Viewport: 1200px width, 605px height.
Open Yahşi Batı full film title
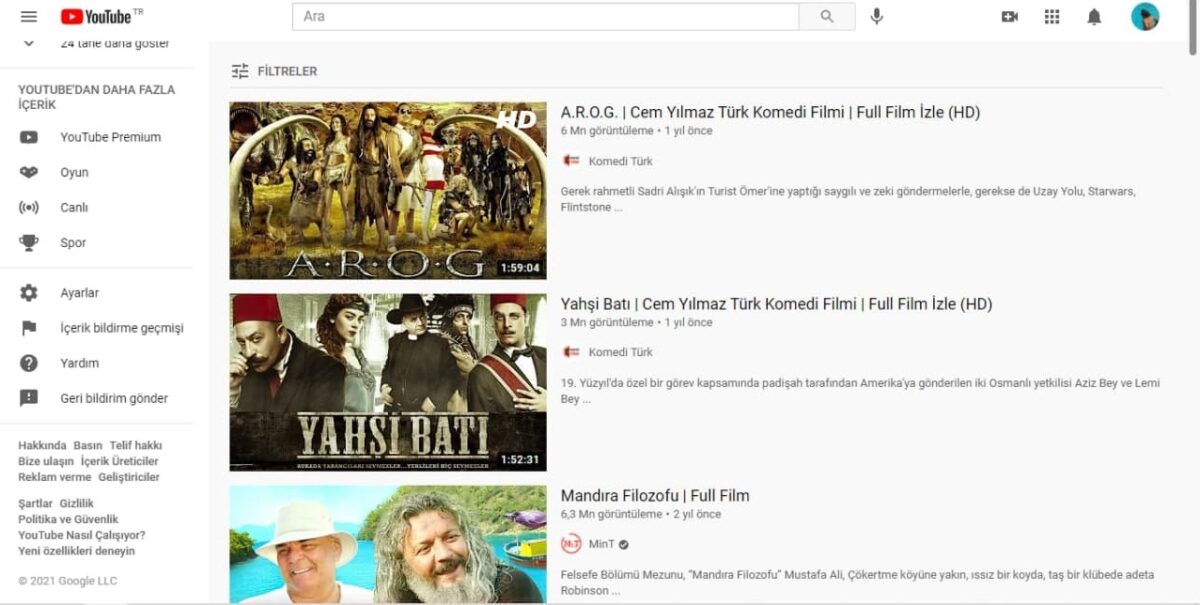pos(776,304)
